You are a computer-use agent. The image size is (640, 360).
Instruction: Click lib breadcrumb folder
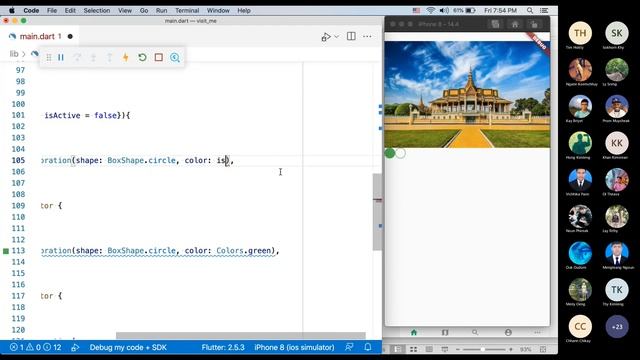pyautogui.click(x=14, y=53)
